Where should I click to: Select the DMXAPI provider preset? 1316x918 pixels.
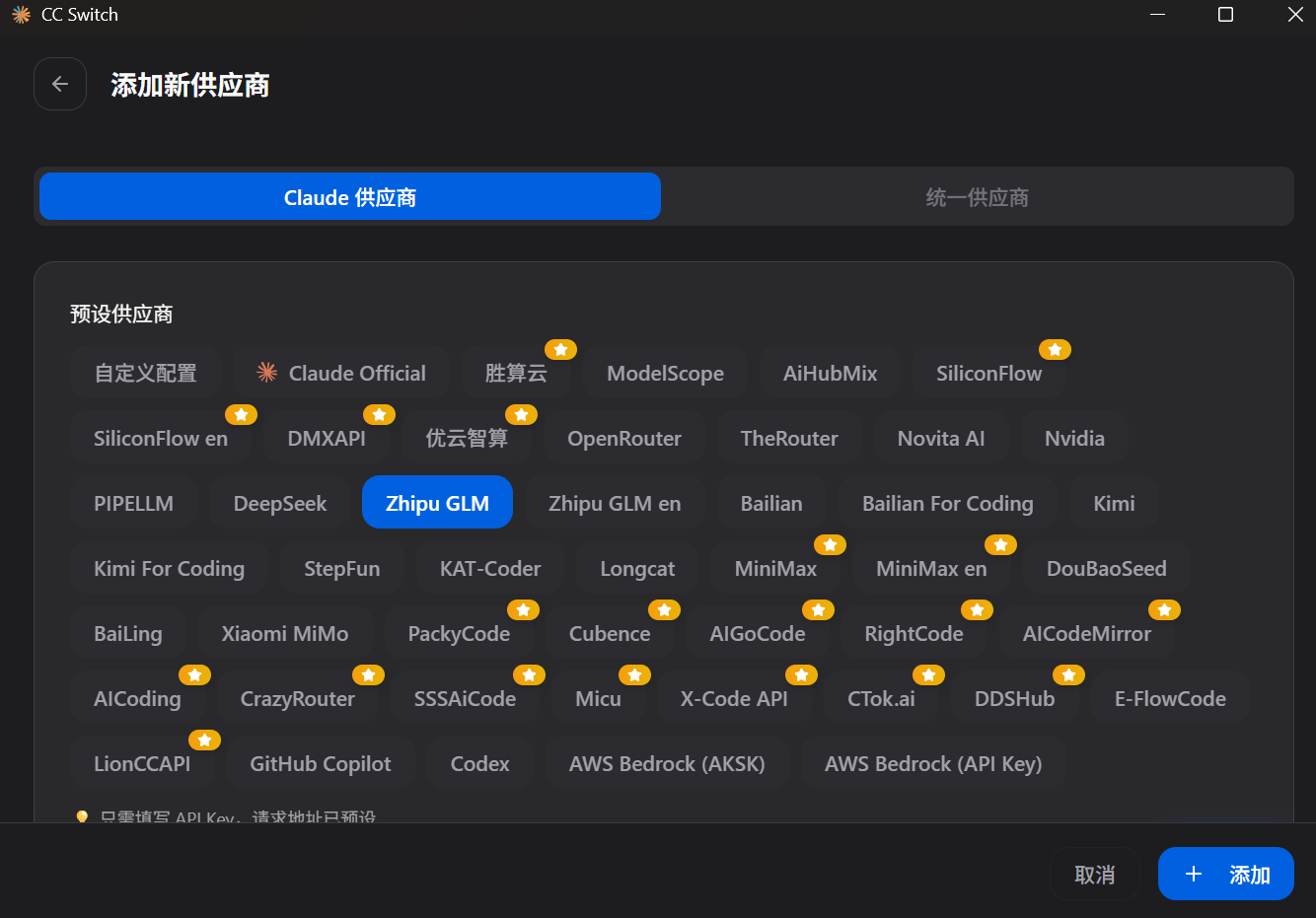click(x=327, y=438)
